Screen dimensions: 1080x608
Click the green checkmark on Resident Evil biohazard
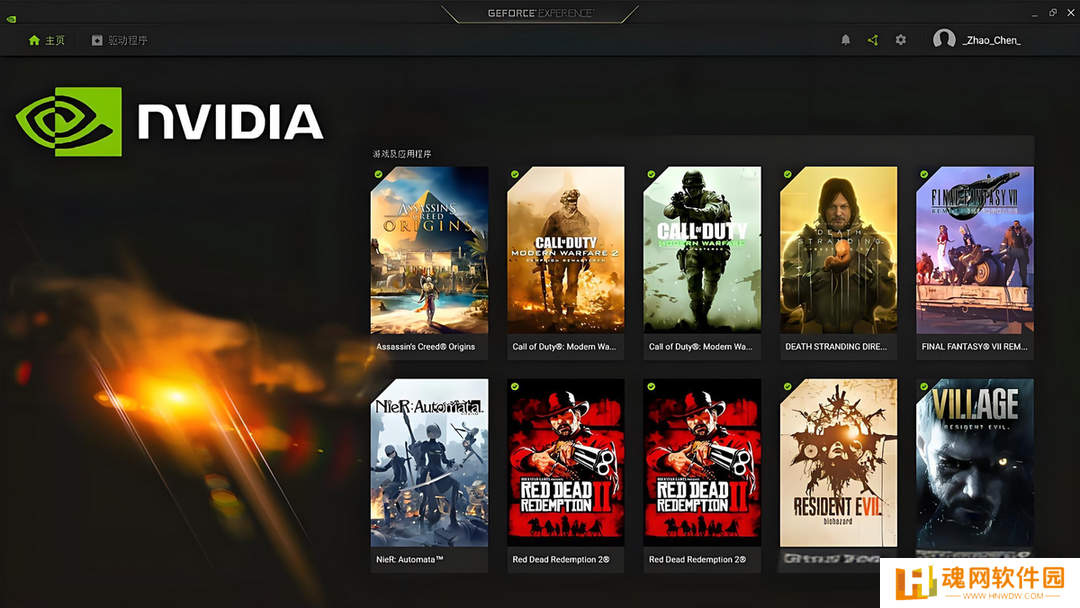pyautogui.click(x=787, y=386)
